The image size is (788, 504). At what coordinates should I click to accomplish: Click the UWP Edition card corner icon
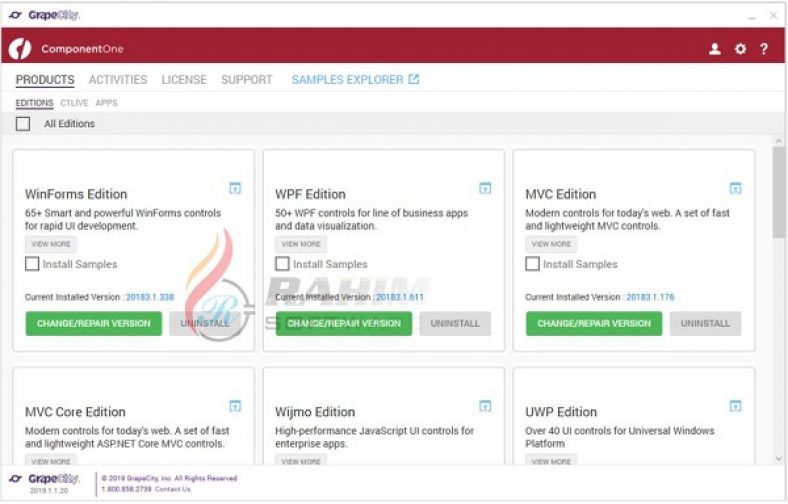point(735,406)
